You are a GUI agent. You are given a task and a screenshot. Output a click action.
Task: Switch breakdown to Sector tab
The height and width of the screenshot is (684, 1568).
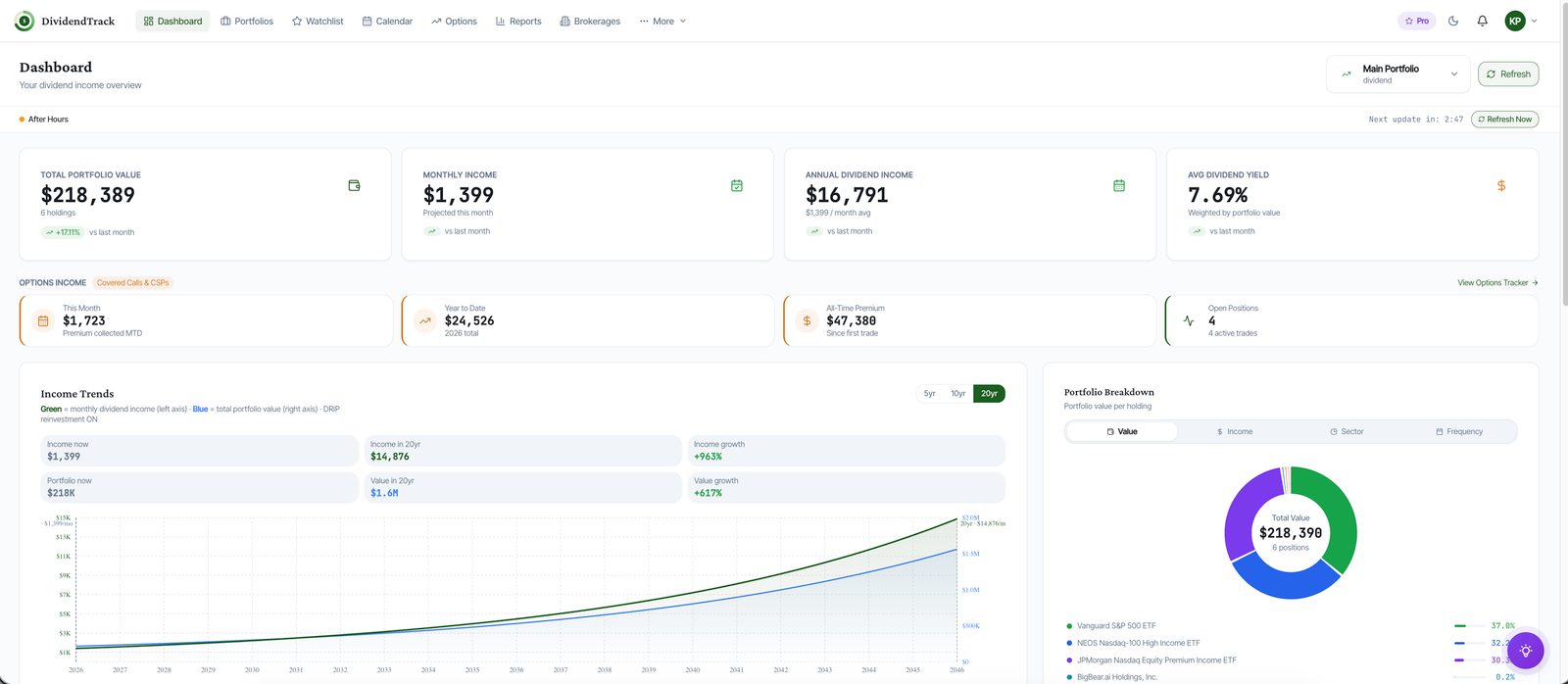pyautogui.click(x=1347, y=431)
